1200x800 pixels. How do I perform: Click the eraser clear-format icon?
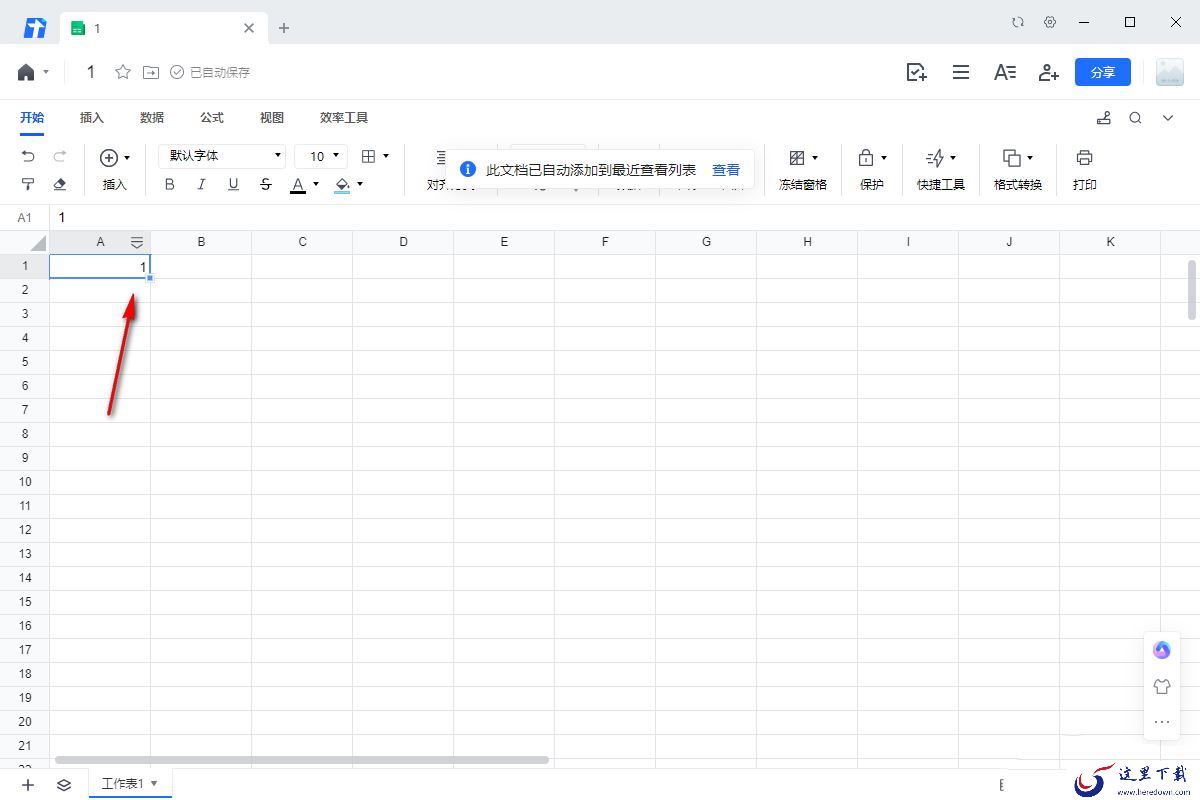click(60, 184)
